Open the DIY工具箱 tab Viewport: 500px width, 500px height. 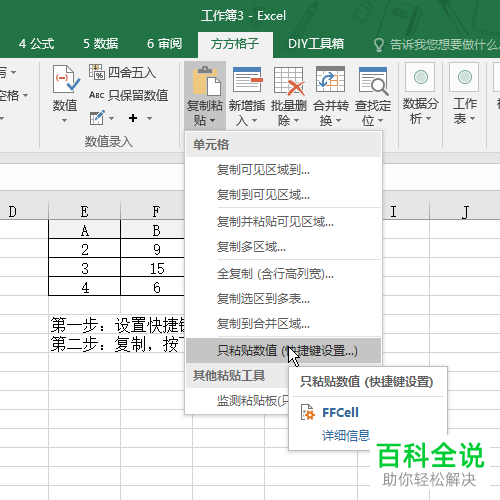316,44
